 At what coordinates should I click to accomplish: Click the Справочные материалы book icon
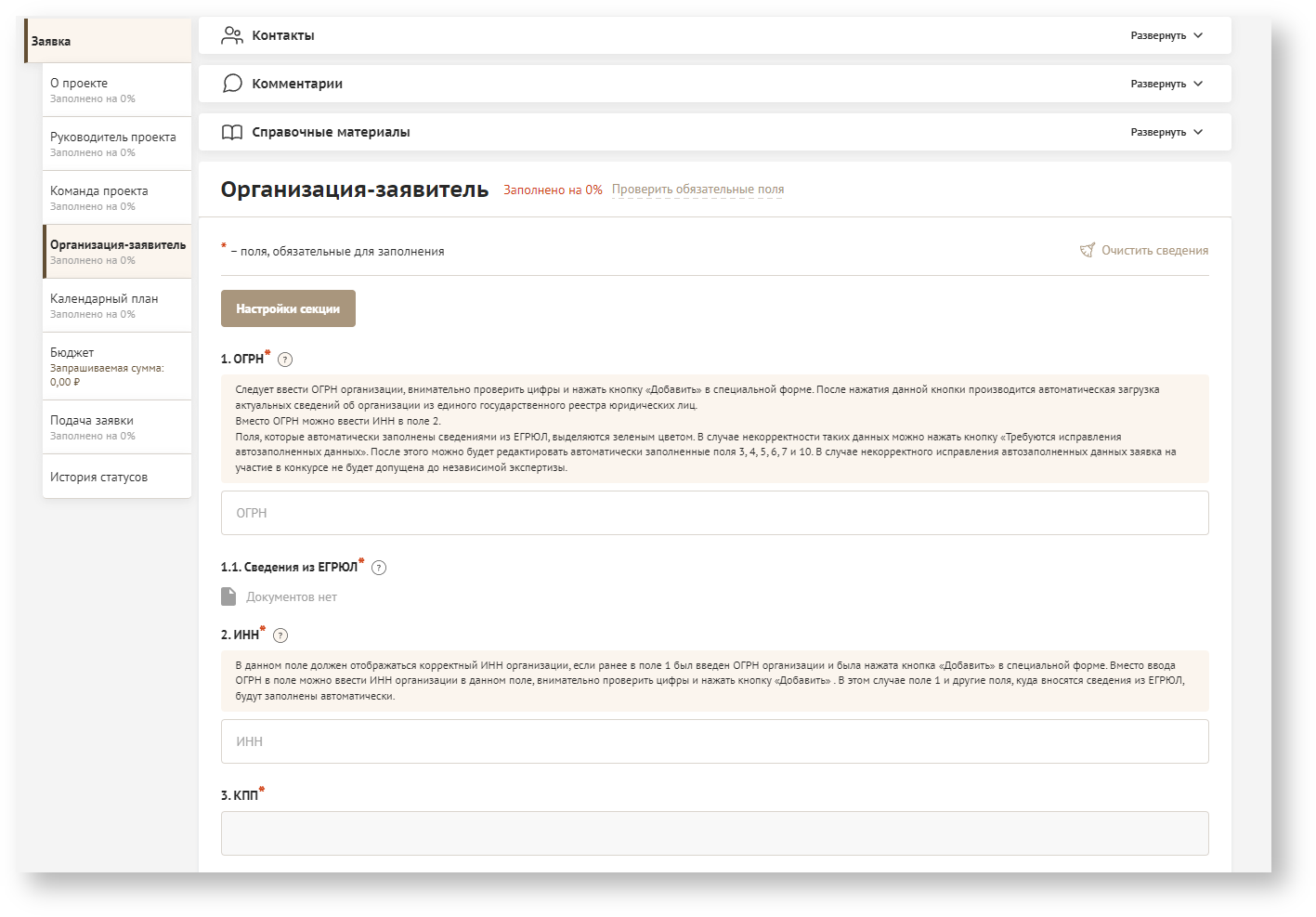(x=232, y=132)
